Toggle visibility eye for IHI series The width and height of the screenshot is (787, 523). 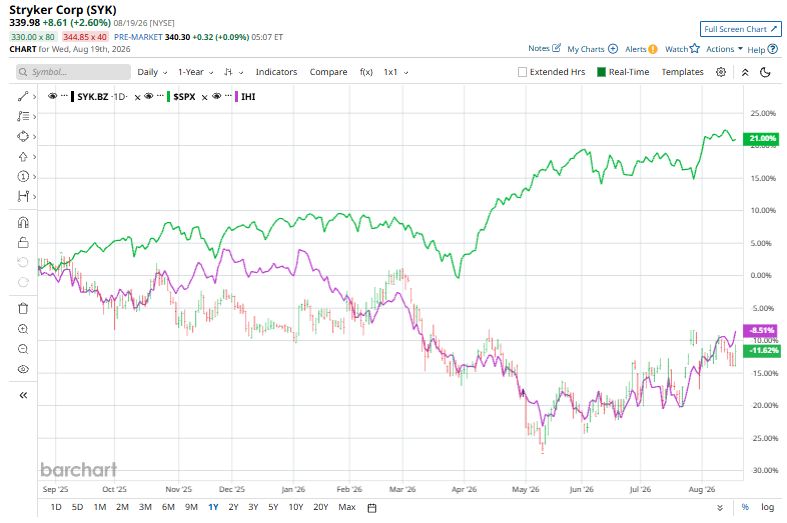click(x=216, y=96)
